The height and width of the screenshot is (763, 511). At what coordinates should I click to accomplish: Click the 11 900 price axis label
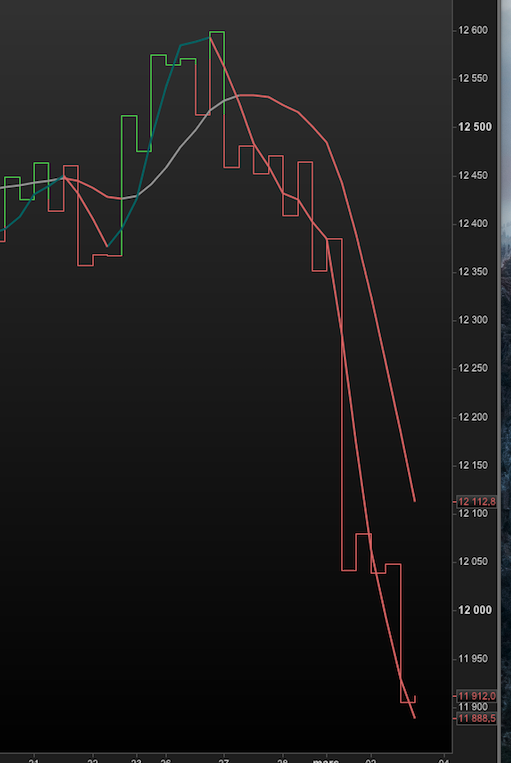tap(473, 707)
